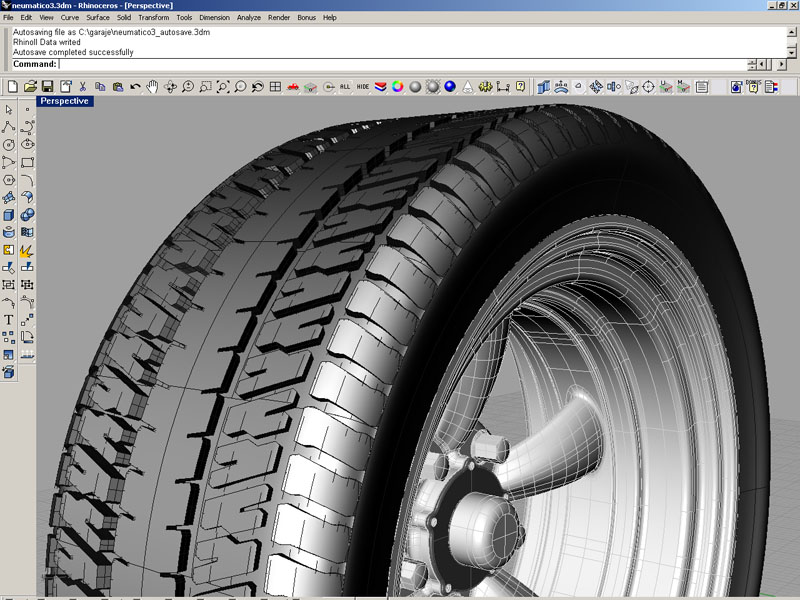
Task: Click the gray Shade sphere icon
Action: click(415, 87)
